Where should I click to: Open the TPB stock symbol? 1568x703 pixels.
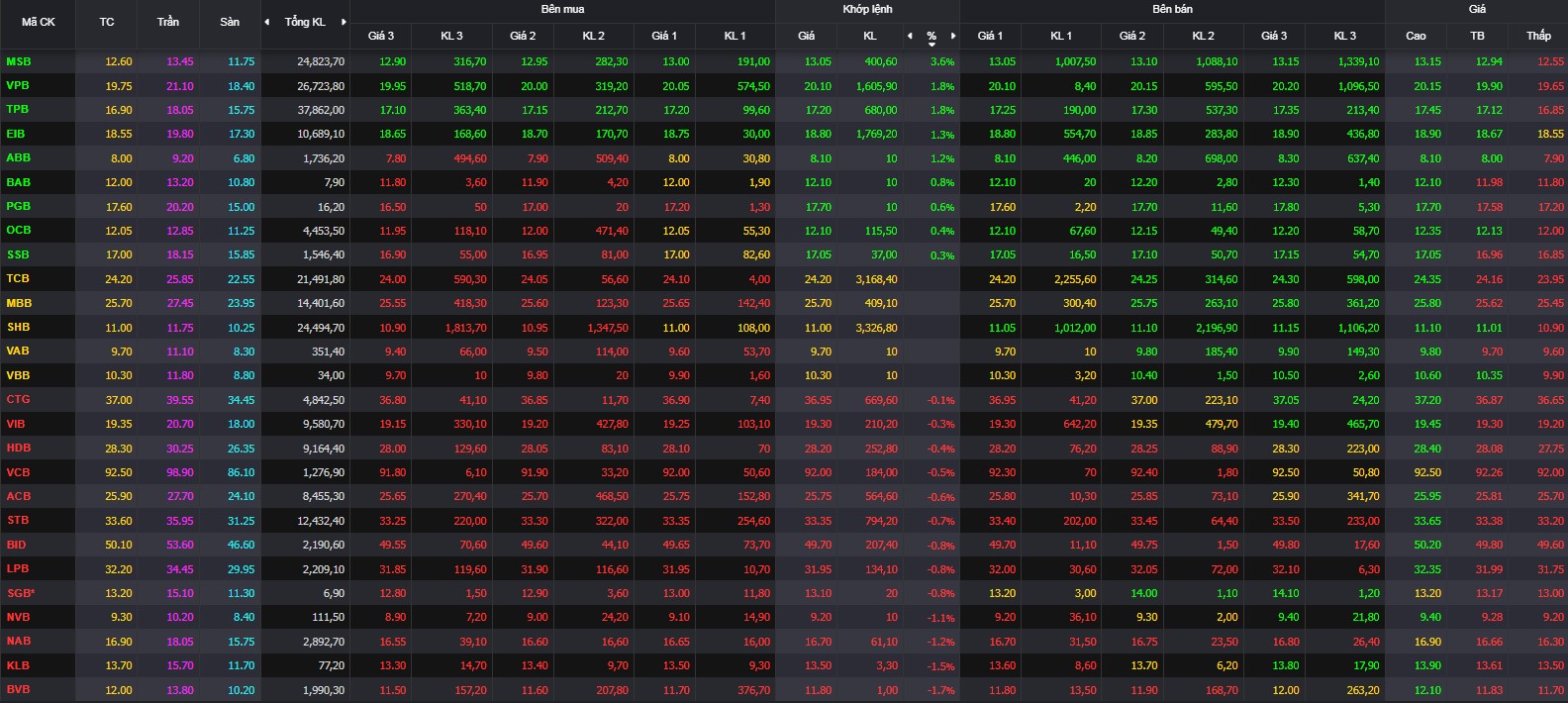click(18, 109)
